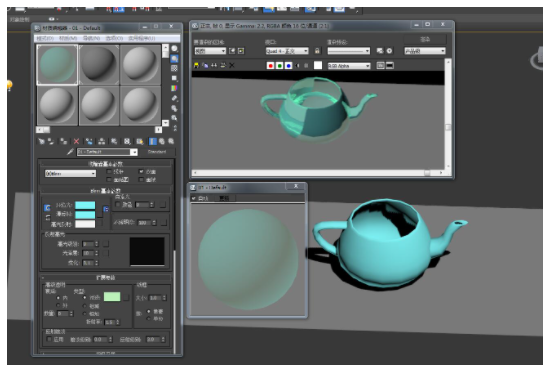Enable the 线框 (Wire) checkbox
This screenshot has width=553, height=371.
click(x=109, y=172)
